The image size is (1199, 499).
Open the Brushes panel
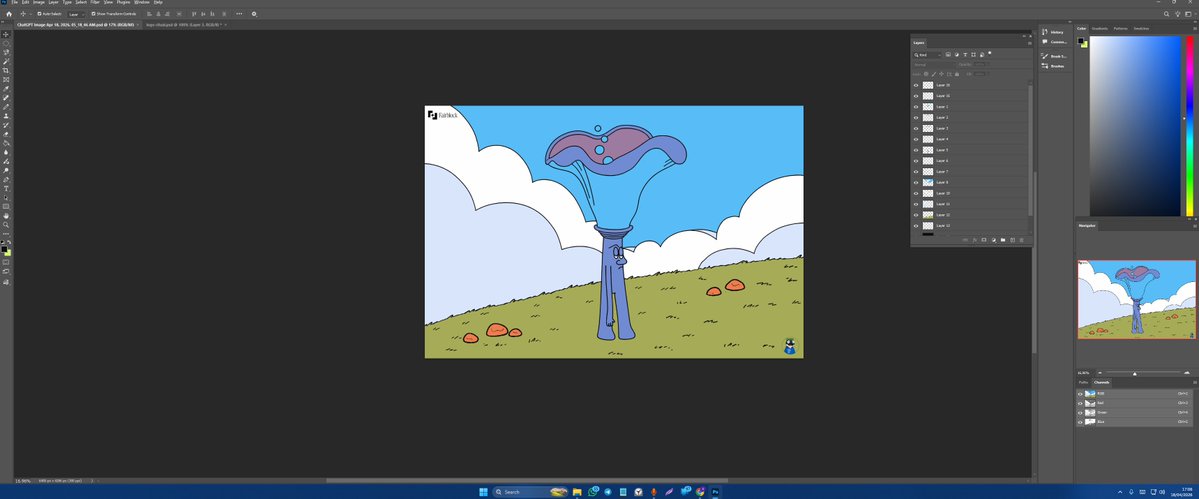[x=1057, y=66]
